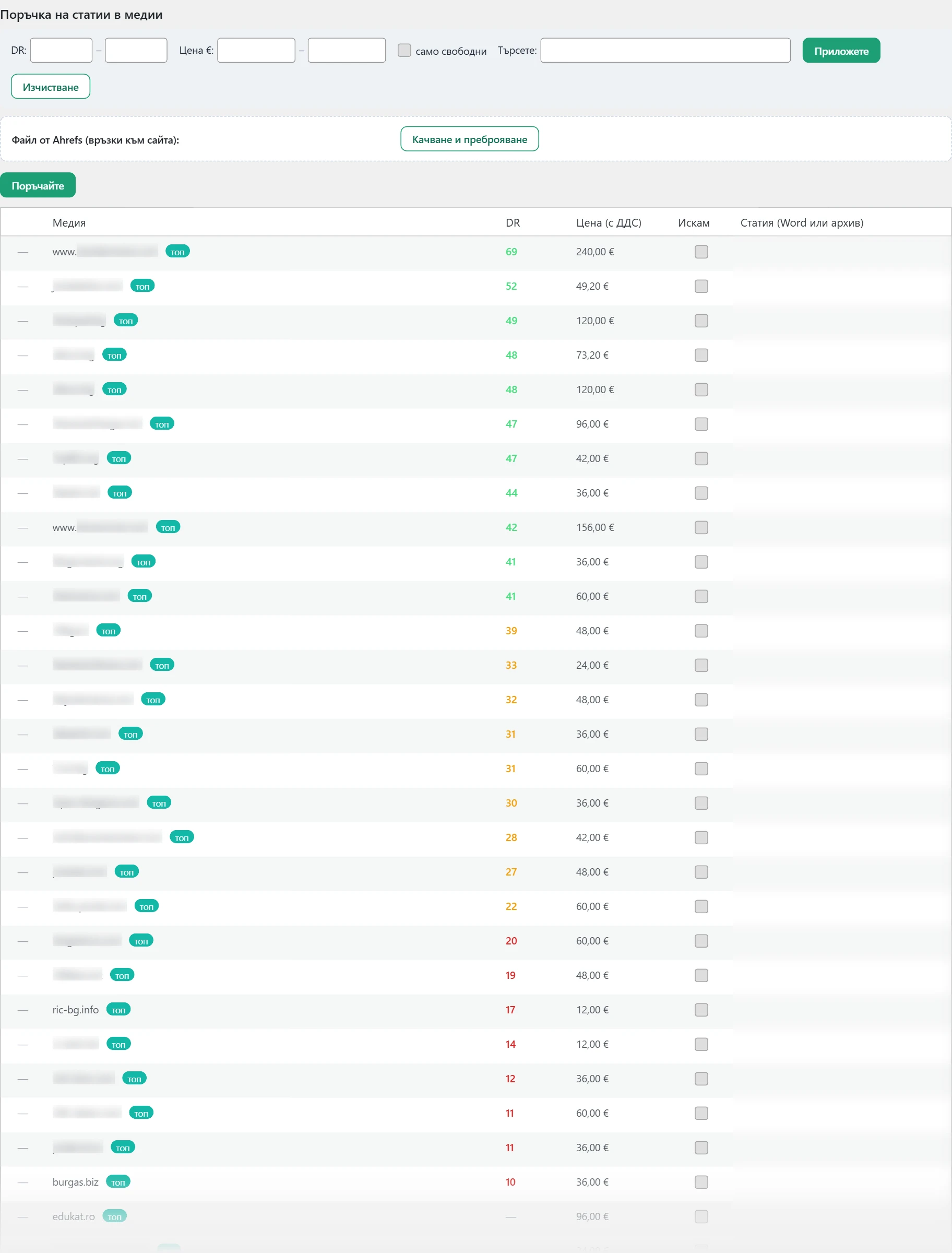Click the DR value 17
This screenshot has width=952, height=1253.
(510, 1010)
